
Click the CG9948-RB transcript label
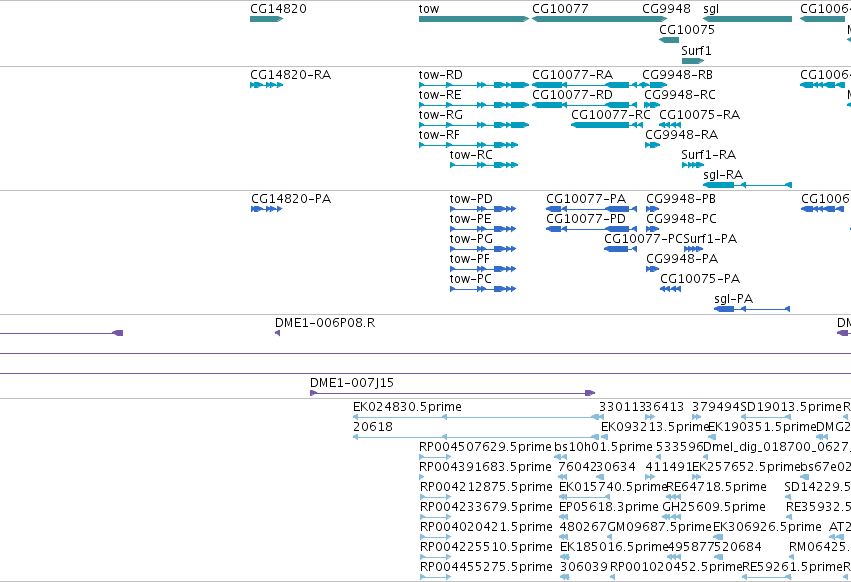(x=677, y=74)
